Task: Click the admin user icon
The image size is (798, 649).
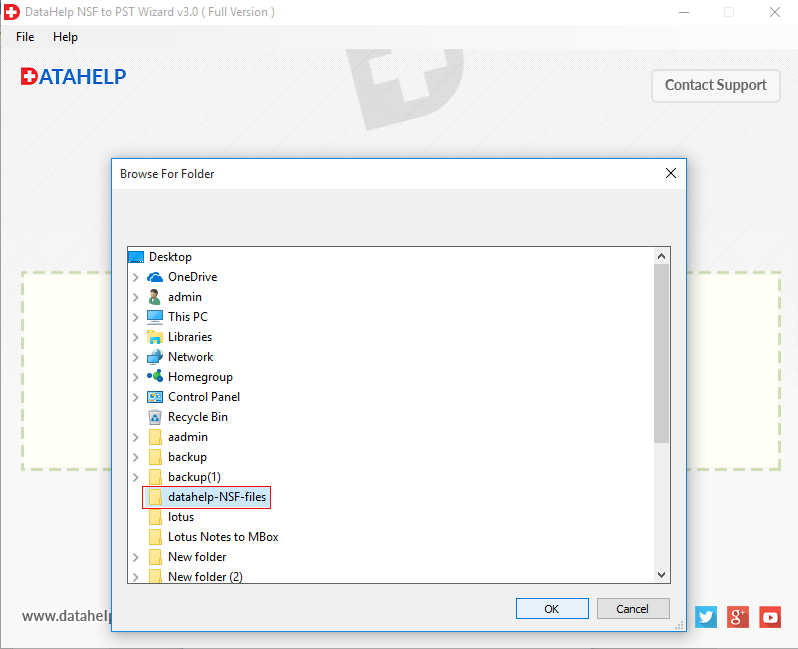Action: pos(155,297)
